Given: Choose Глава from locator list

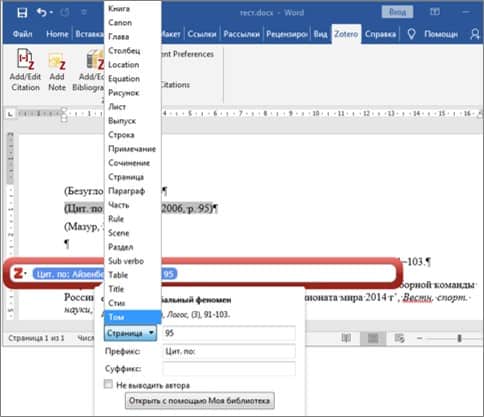Looking at the screenshot, I should 133,37.
